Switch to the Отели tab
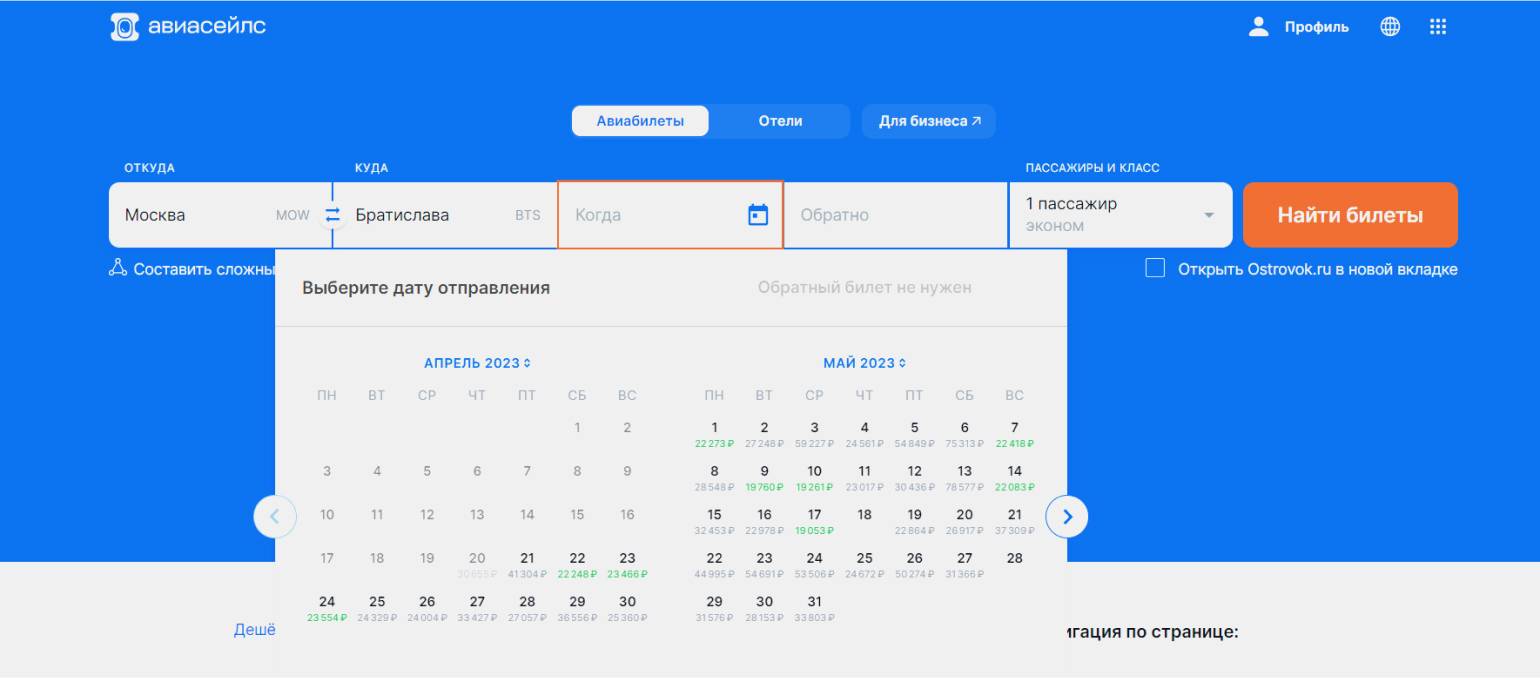 pos(780,121)
